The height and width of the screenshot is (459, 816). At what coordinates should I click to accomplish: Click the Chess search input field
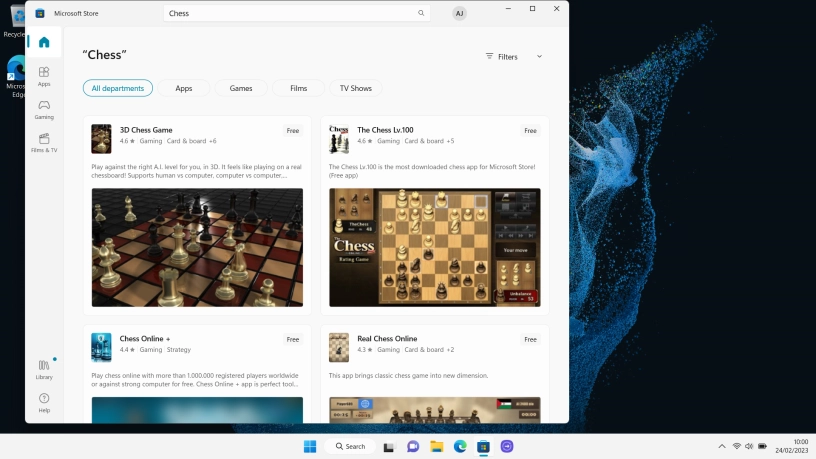tap(290, 14)
